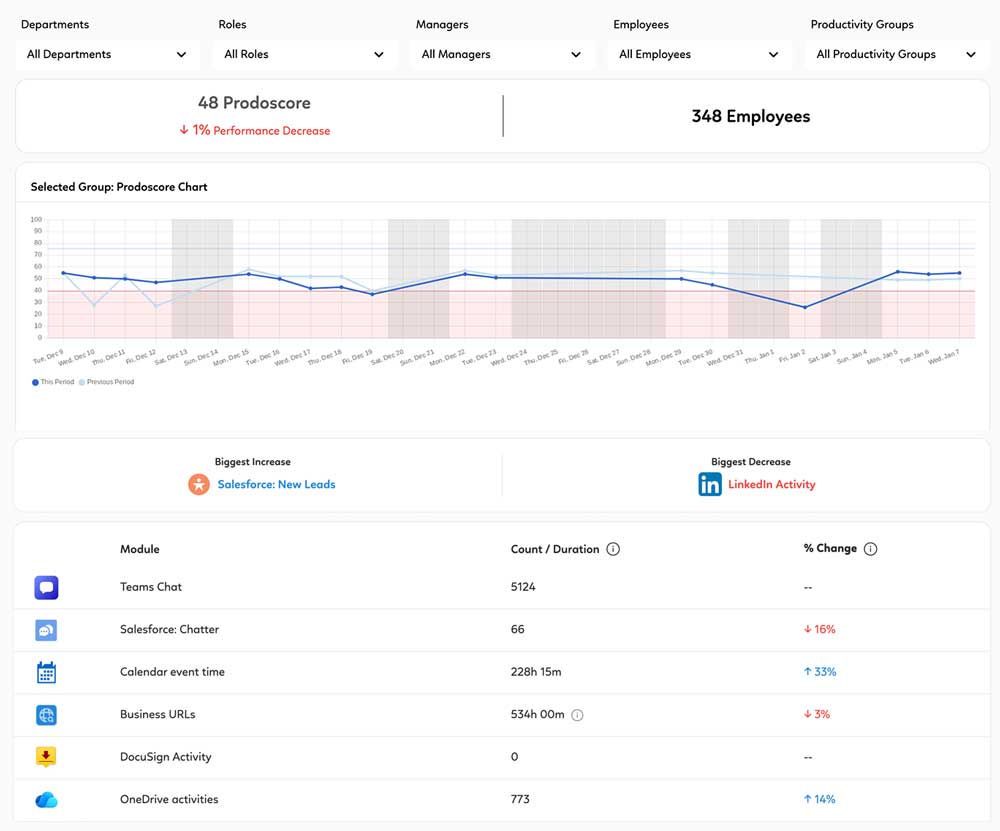This screenshot has height=831, width=1000.
Task: Click the Business URLs globe icon
Action: (46, 715)
